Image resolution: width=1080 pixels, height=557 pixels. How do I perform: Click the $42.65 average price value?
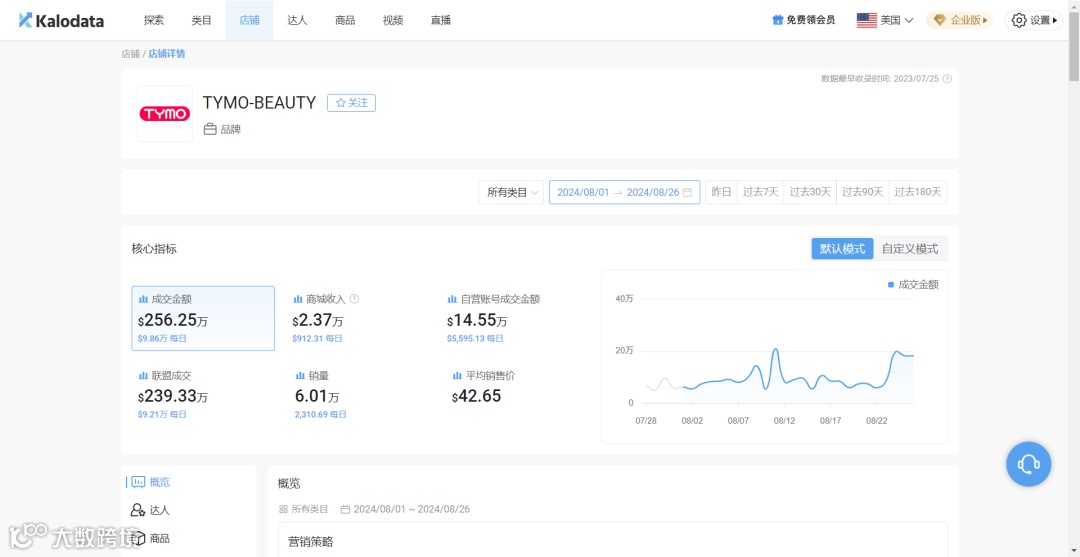click(477, 397)
